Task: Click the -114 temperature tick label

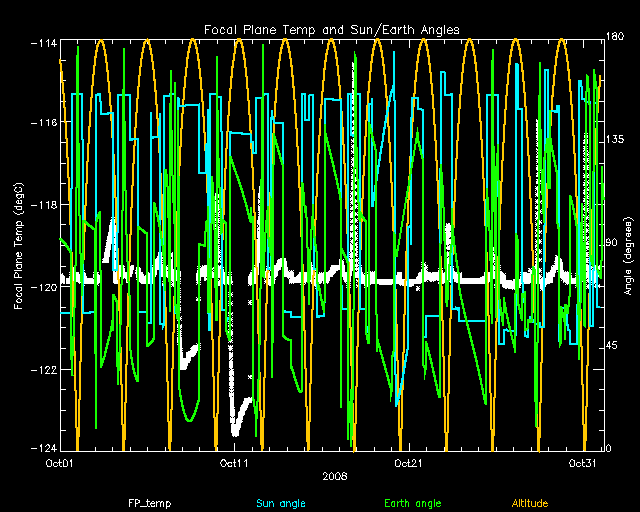Action: click(x=44, y=41)
